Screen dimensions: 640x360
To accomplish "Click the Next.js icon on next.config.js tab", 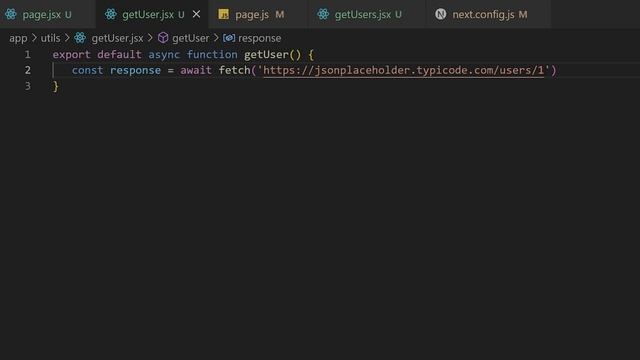I will click(x=440, y=14).
